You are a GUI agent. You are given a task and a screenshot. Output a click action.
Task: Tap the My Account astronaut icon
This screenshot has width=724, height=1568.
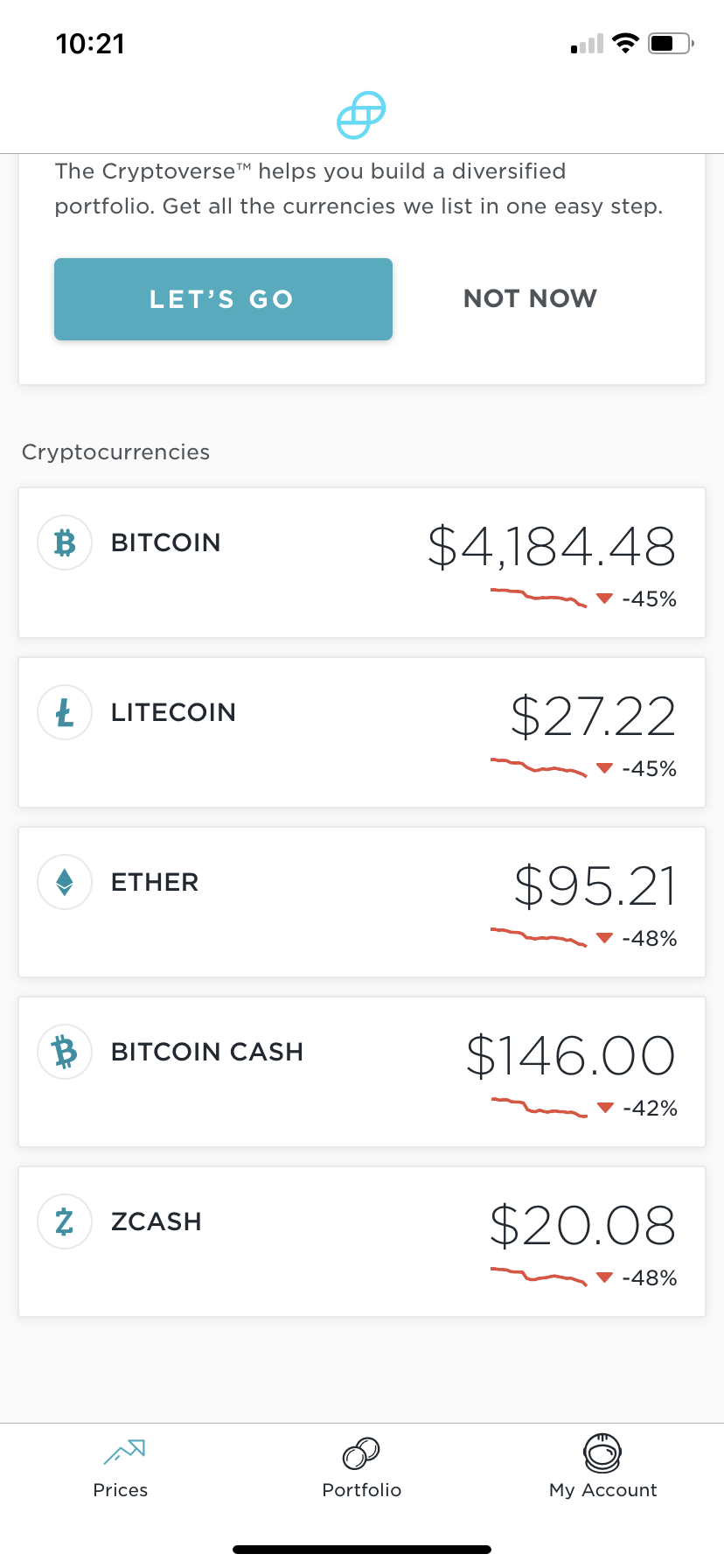602,1453
